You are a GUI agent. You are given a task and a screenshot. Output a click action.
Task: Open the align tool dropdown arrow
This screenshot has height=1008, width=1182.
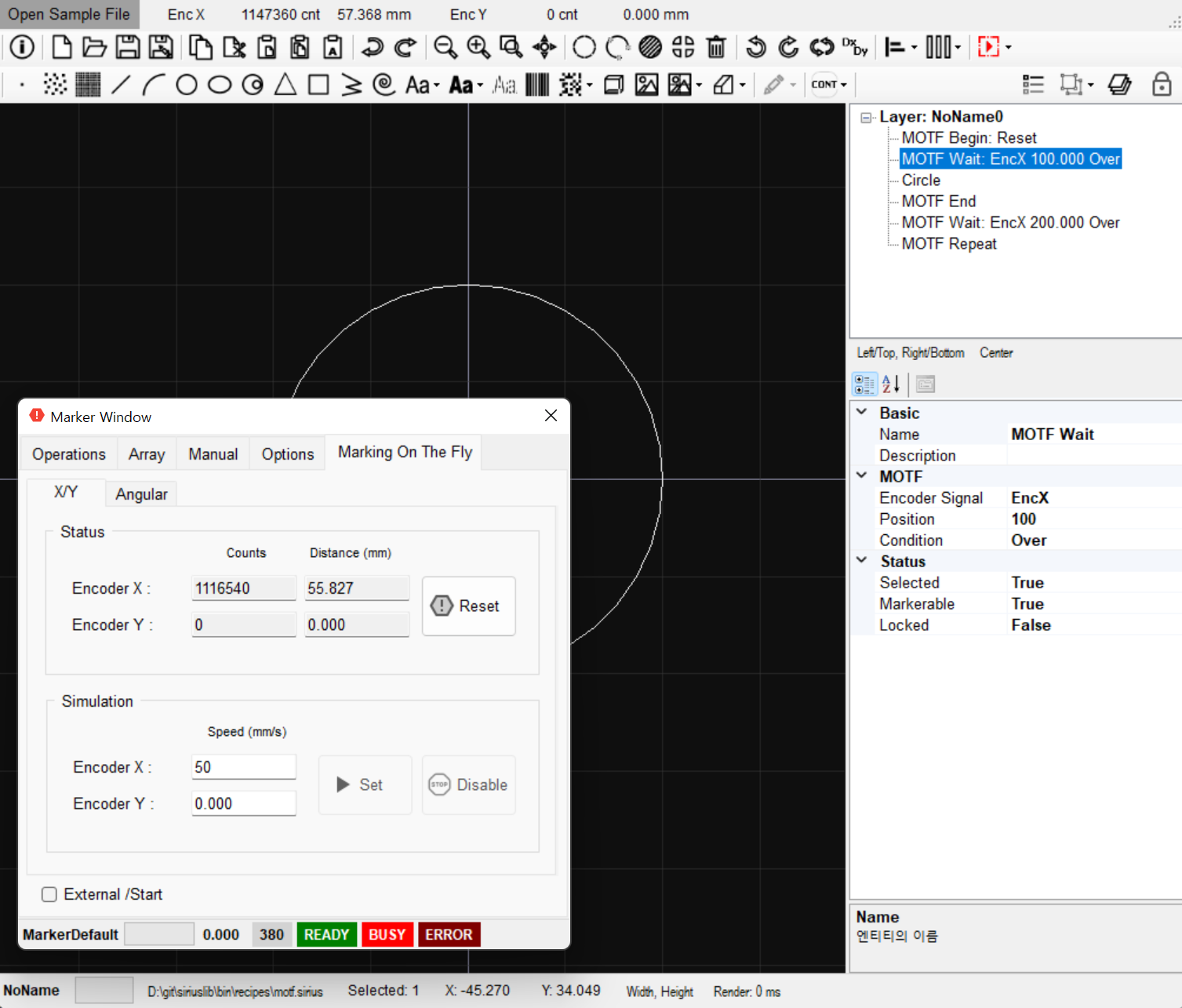(915, 48)
